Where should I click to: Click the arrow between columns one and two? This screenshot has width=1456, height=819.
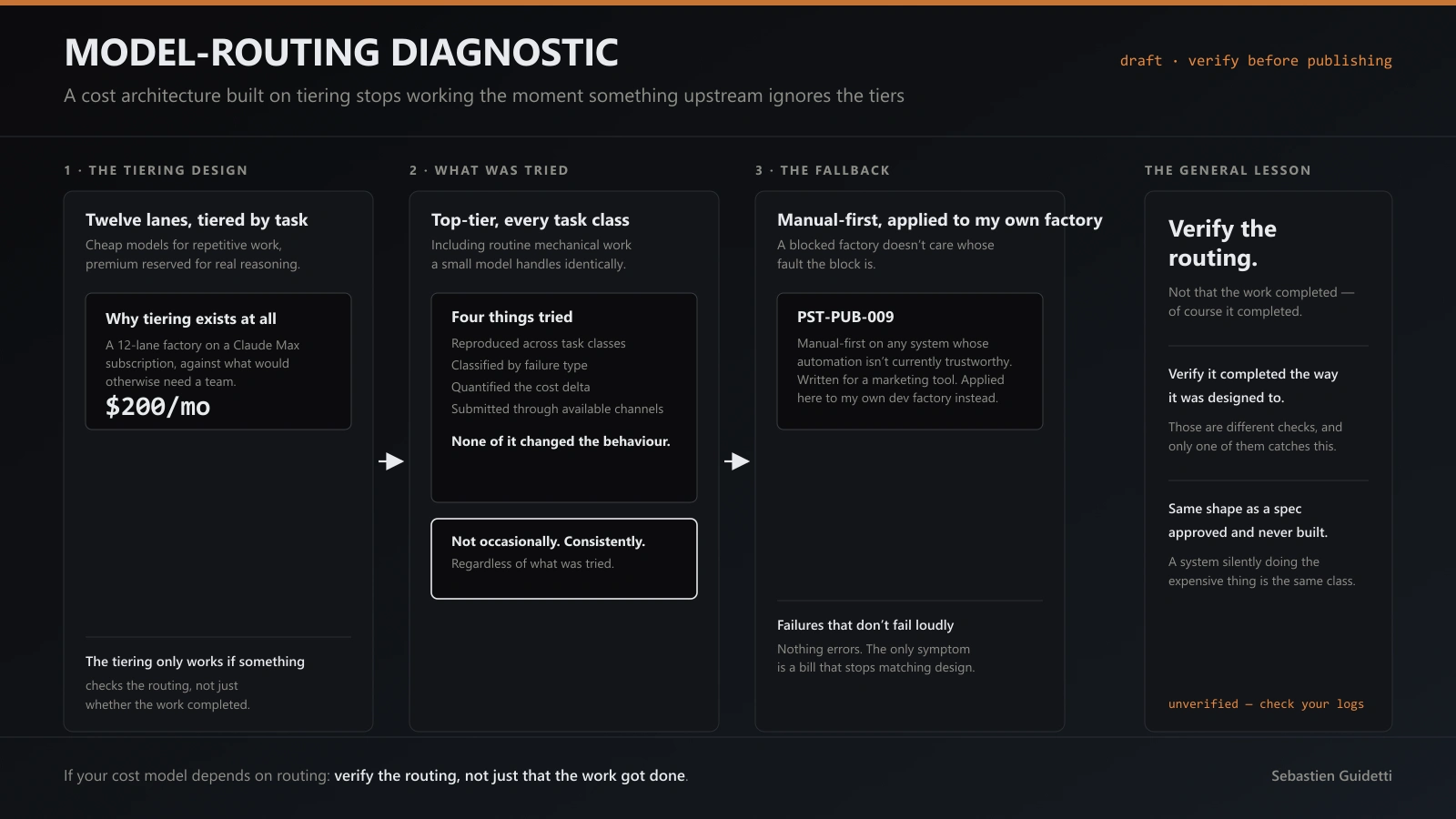coord(391,461)
